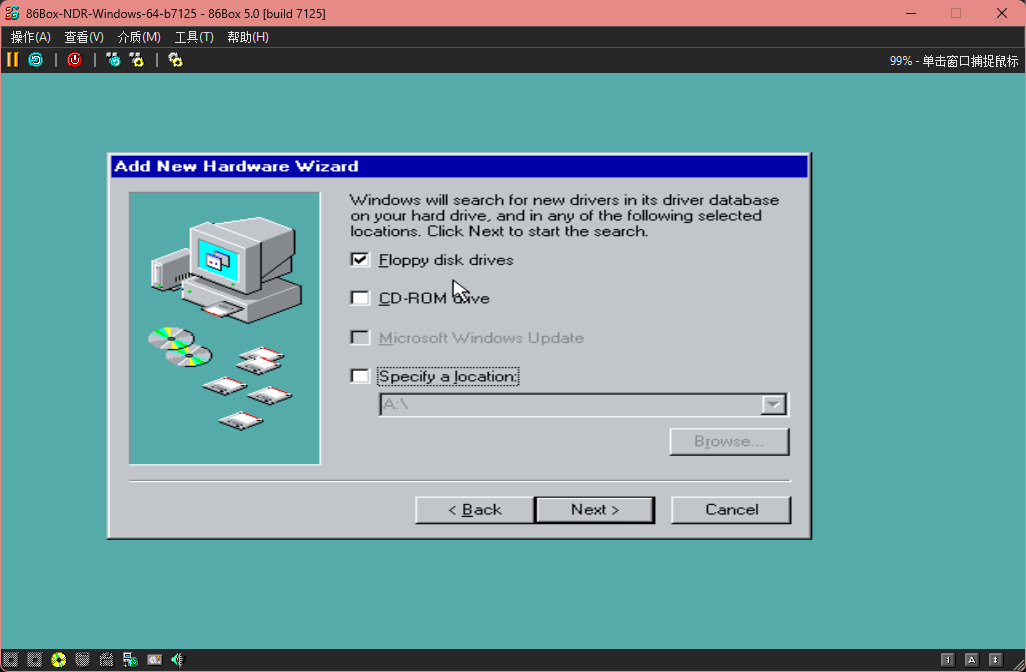1026x672 pixels.
Task: Click the Caps Lock "A" indicator
Action: (972, 660)
